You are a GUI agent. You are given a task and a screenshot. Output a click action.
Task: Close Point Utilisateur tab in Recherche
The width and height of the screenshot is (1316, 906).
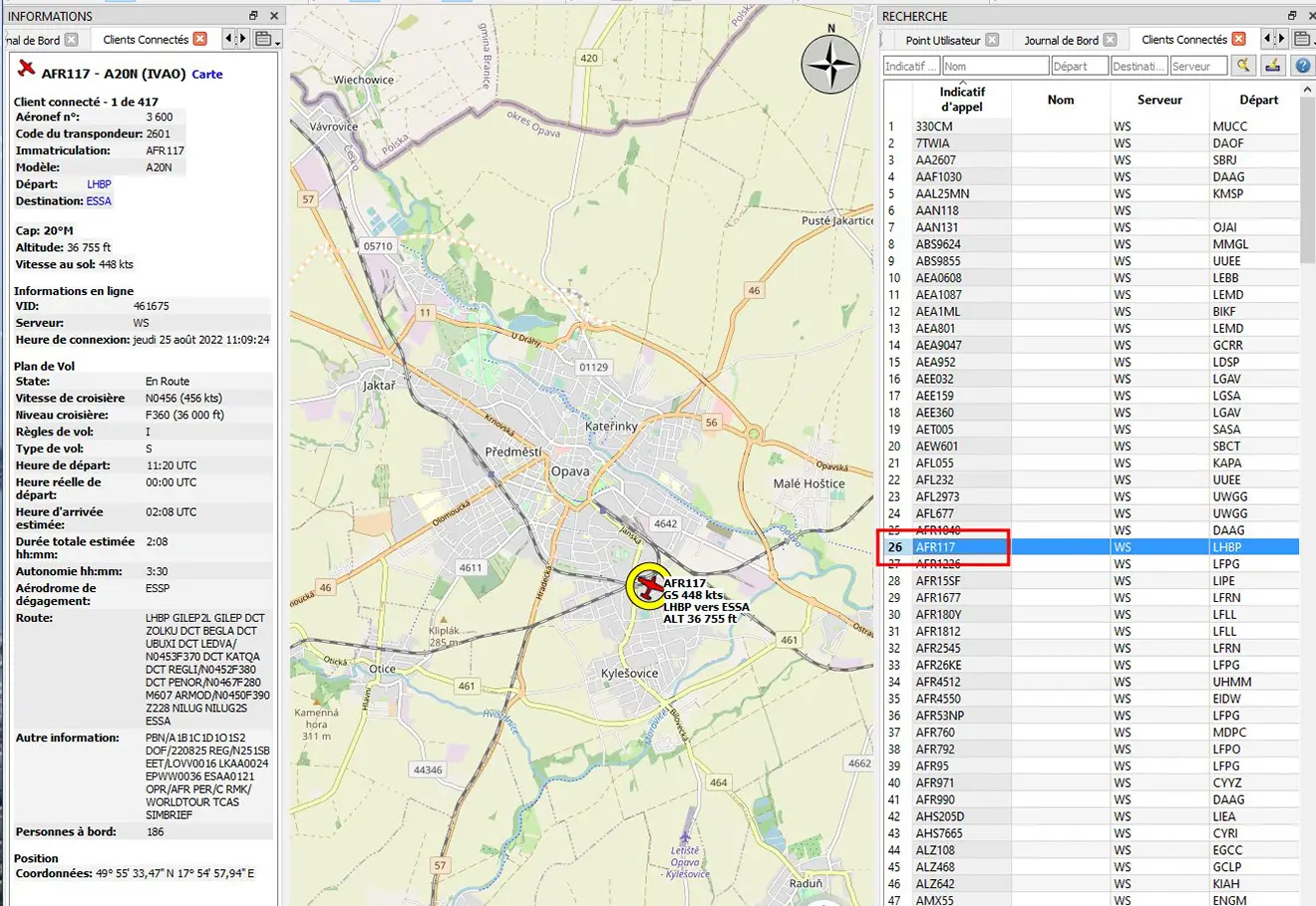pos(992,40)
